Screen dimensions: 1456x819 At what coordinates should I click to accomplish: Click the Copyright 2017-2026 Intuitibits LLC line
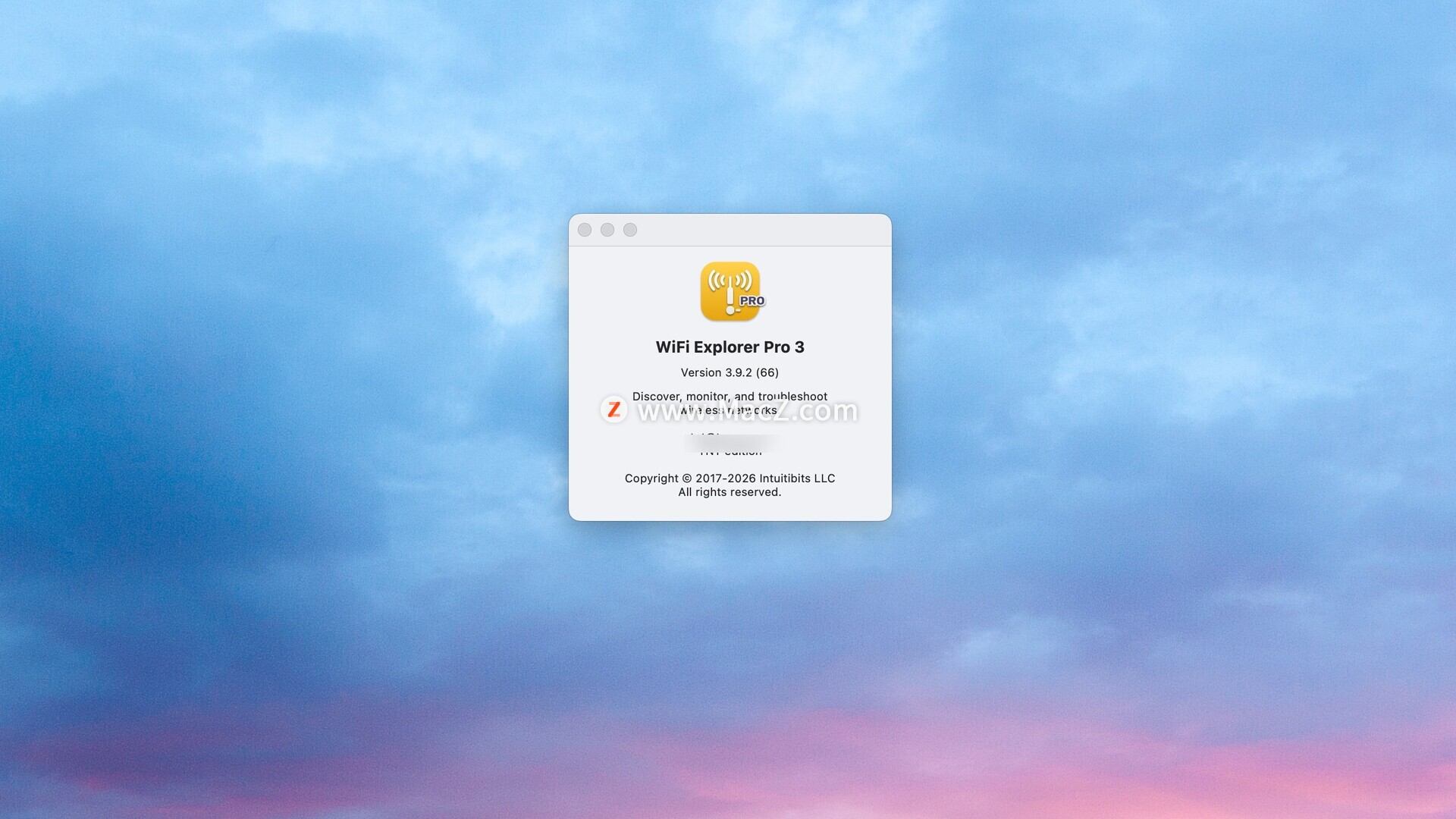pos(730,479)
